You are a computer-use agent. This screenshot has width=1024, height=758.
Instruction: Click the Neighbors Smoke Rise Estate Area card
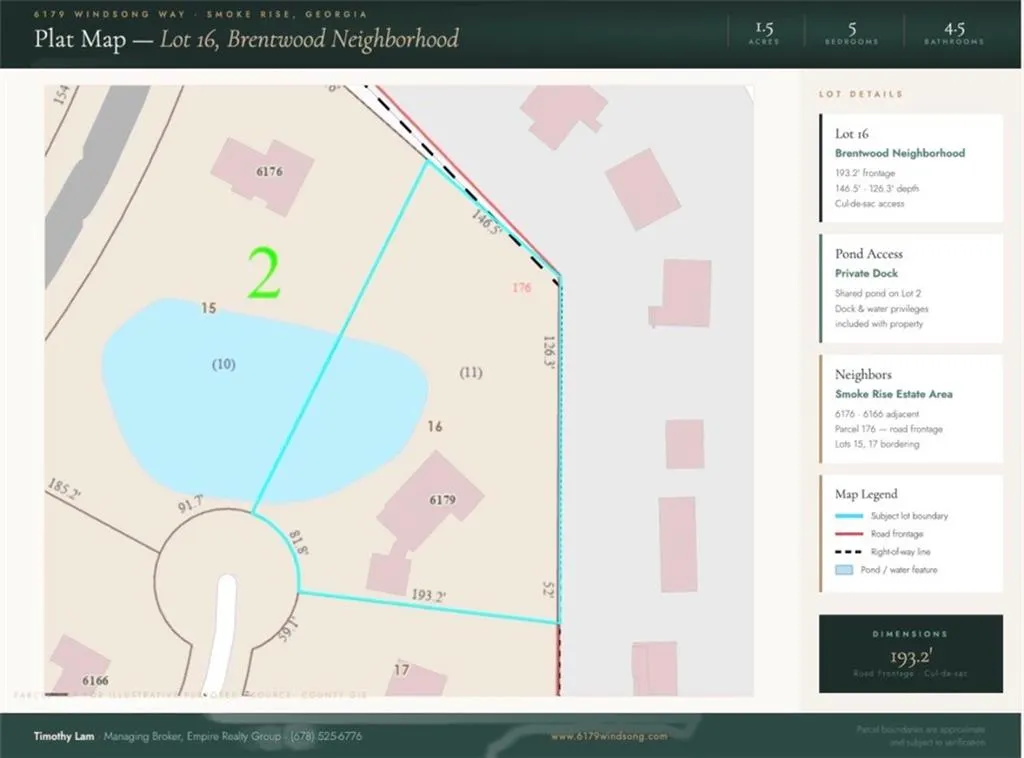(x=911, y=409)
